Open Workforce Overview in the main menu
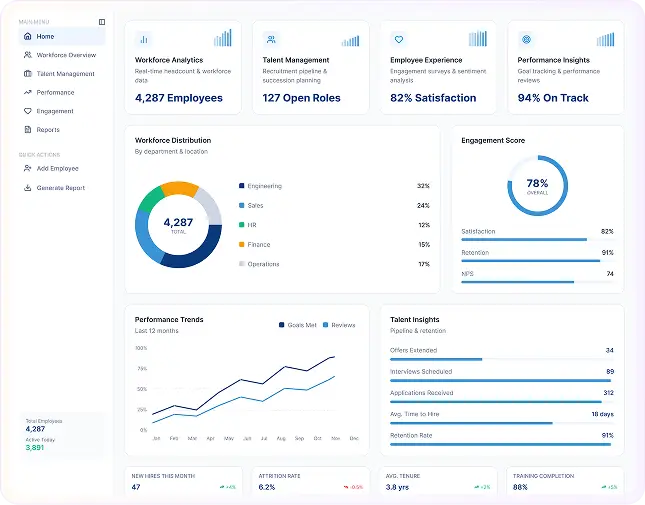 pos(62,55)
